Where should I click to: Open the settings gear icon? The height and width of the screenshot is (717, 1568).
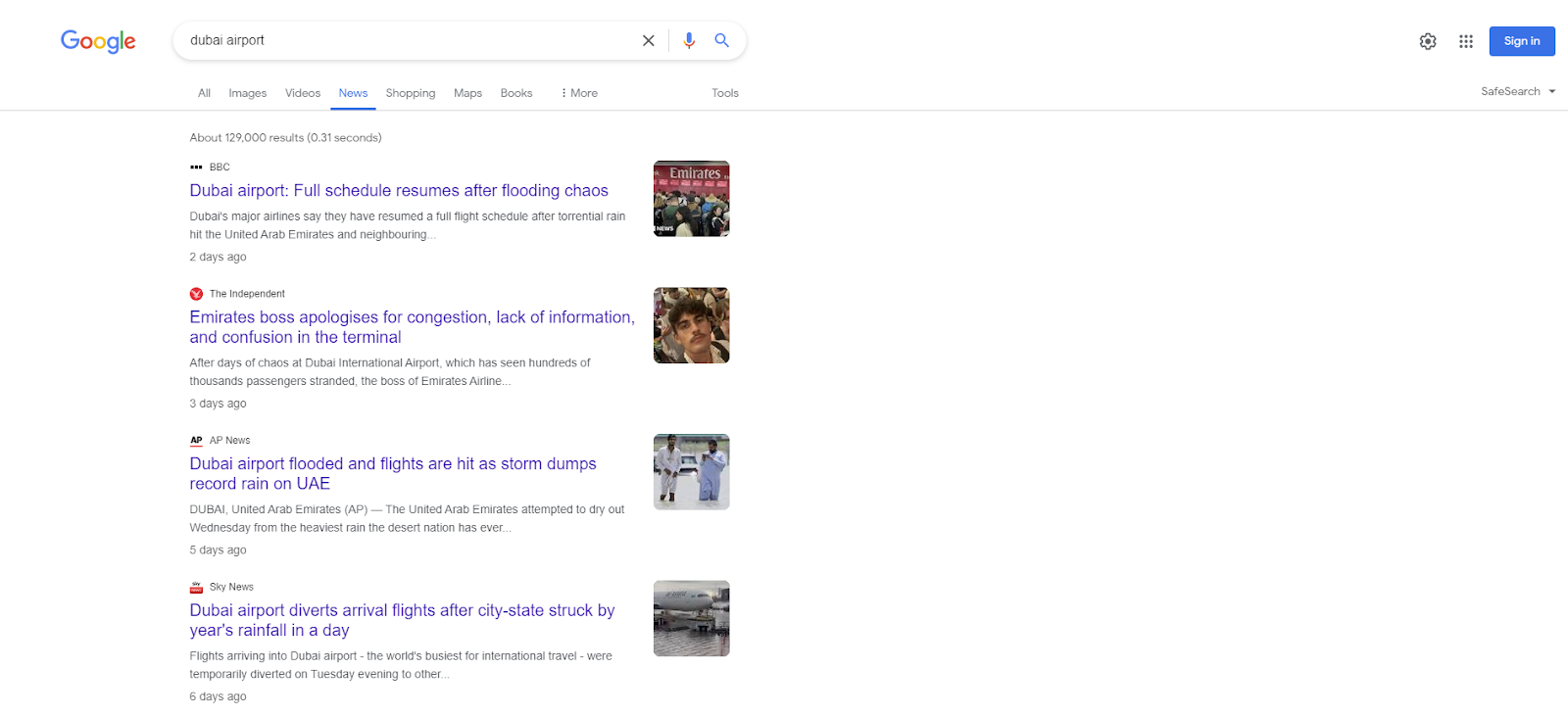[1428, 41]
